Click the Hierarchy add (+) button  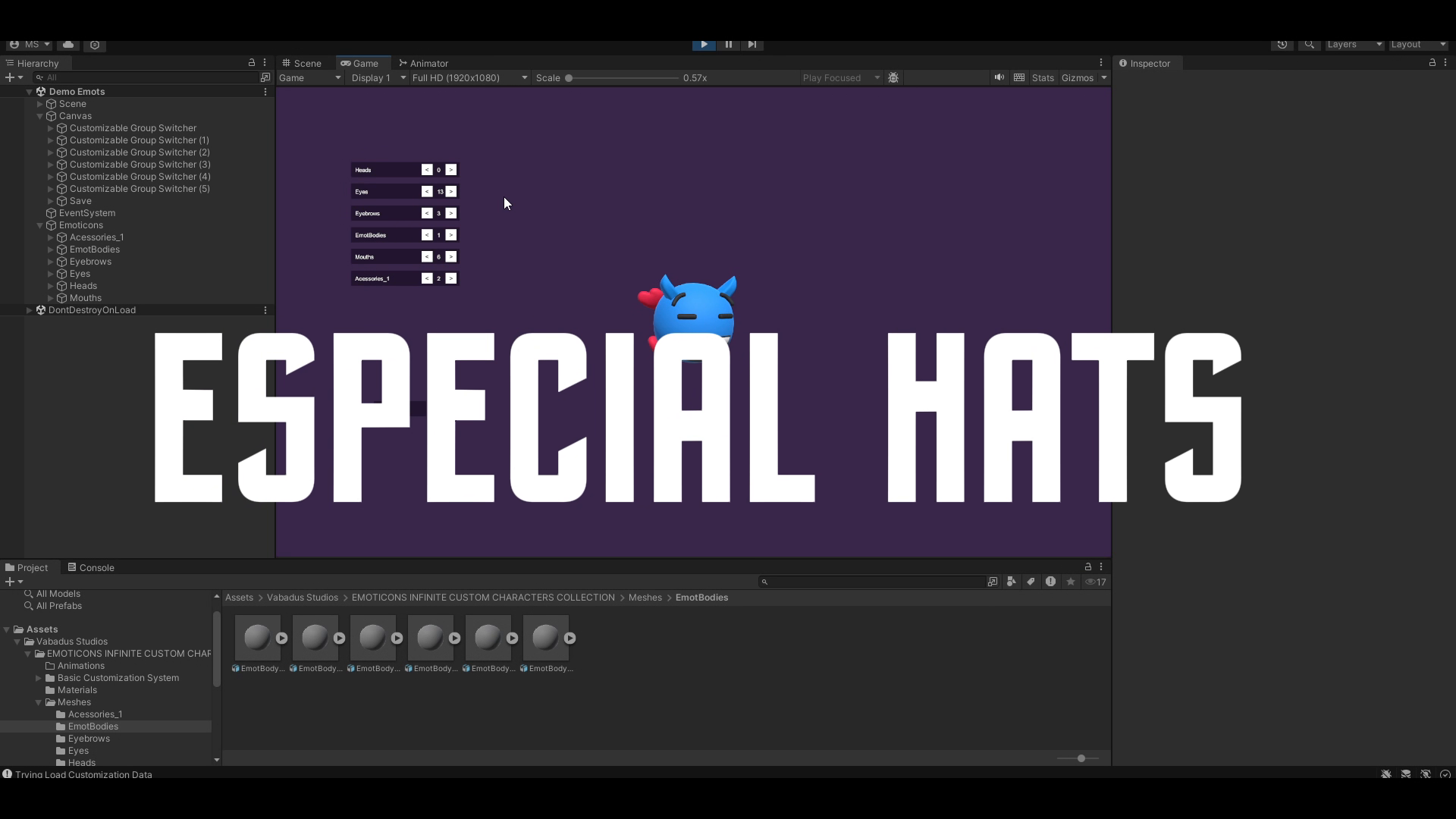[x=14, y=77]
